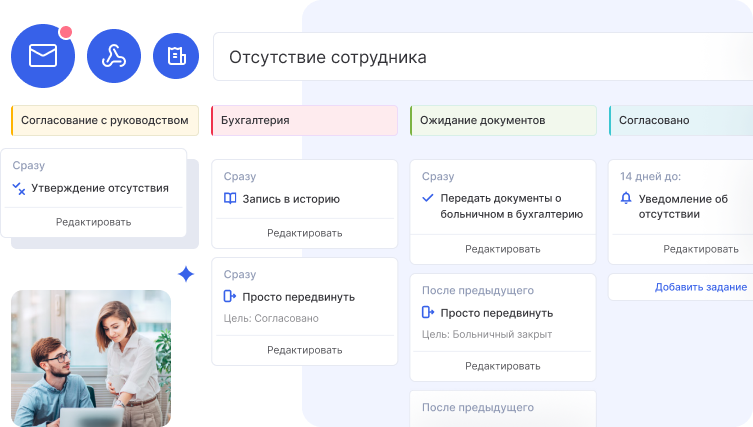This screenshot has height=427, width=753.
Task: Click the move icon in Бухгалтерия card
Action: click(230, 297)
